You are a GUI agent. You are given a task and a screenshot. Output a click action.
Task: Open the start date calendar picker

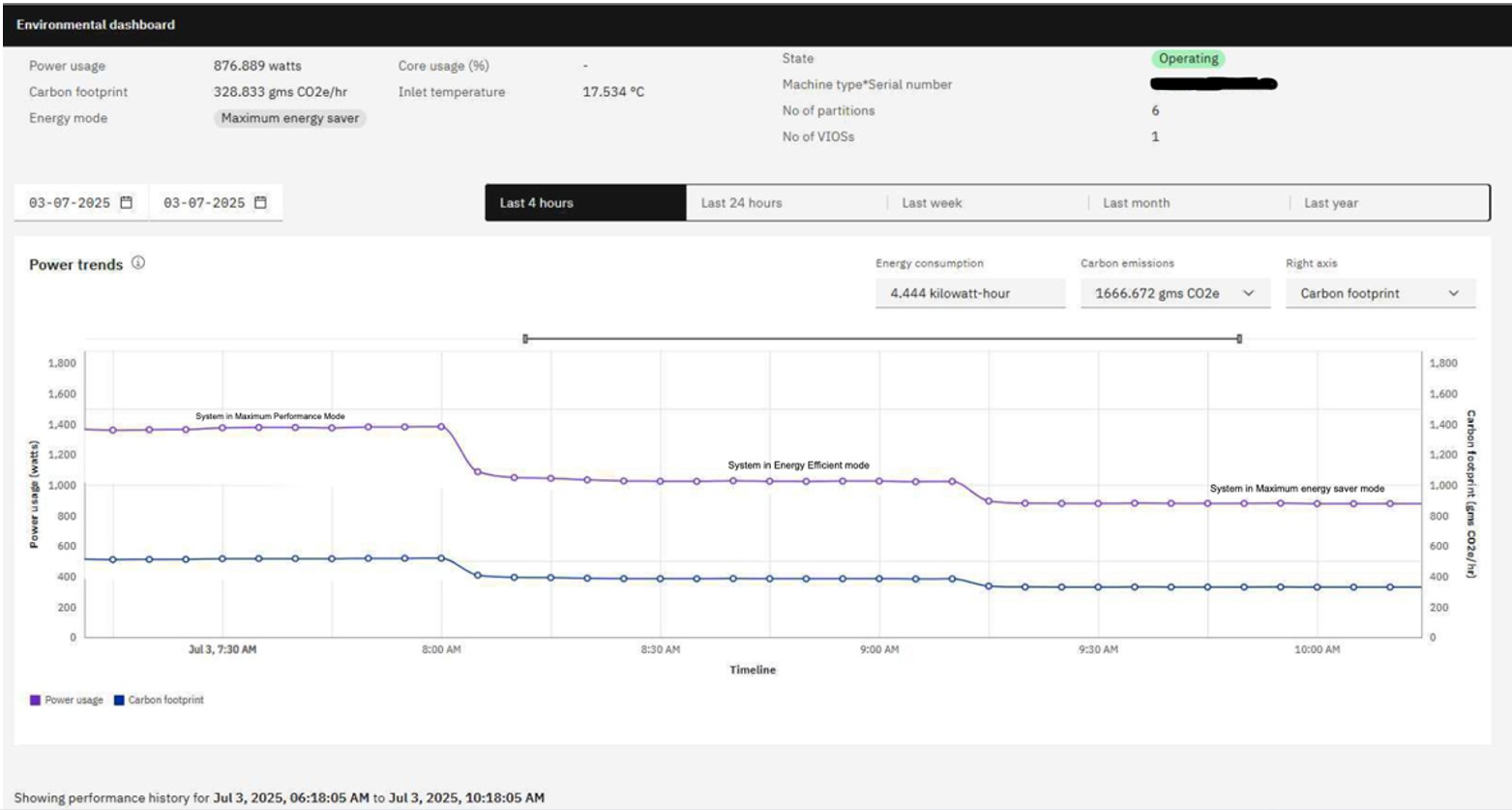[x=127, y=202]
